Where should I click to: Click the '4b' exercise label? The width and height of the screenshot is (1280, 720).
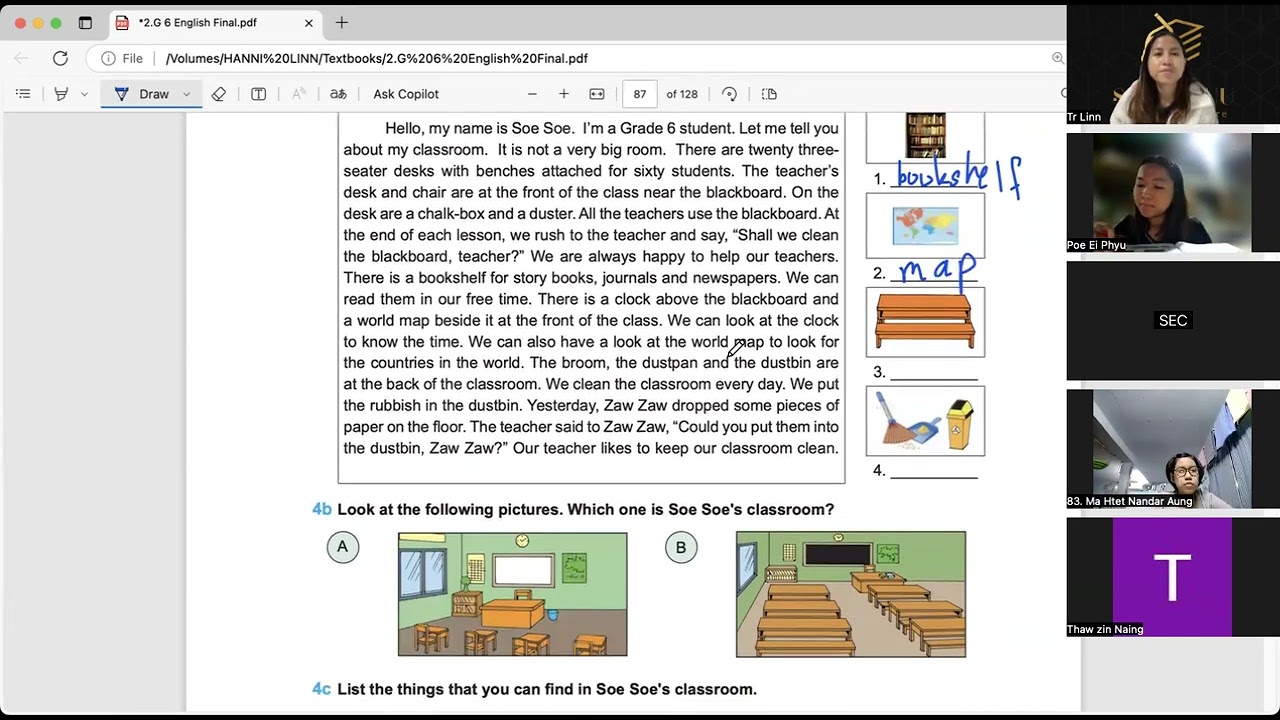click(x=321, y=509)
